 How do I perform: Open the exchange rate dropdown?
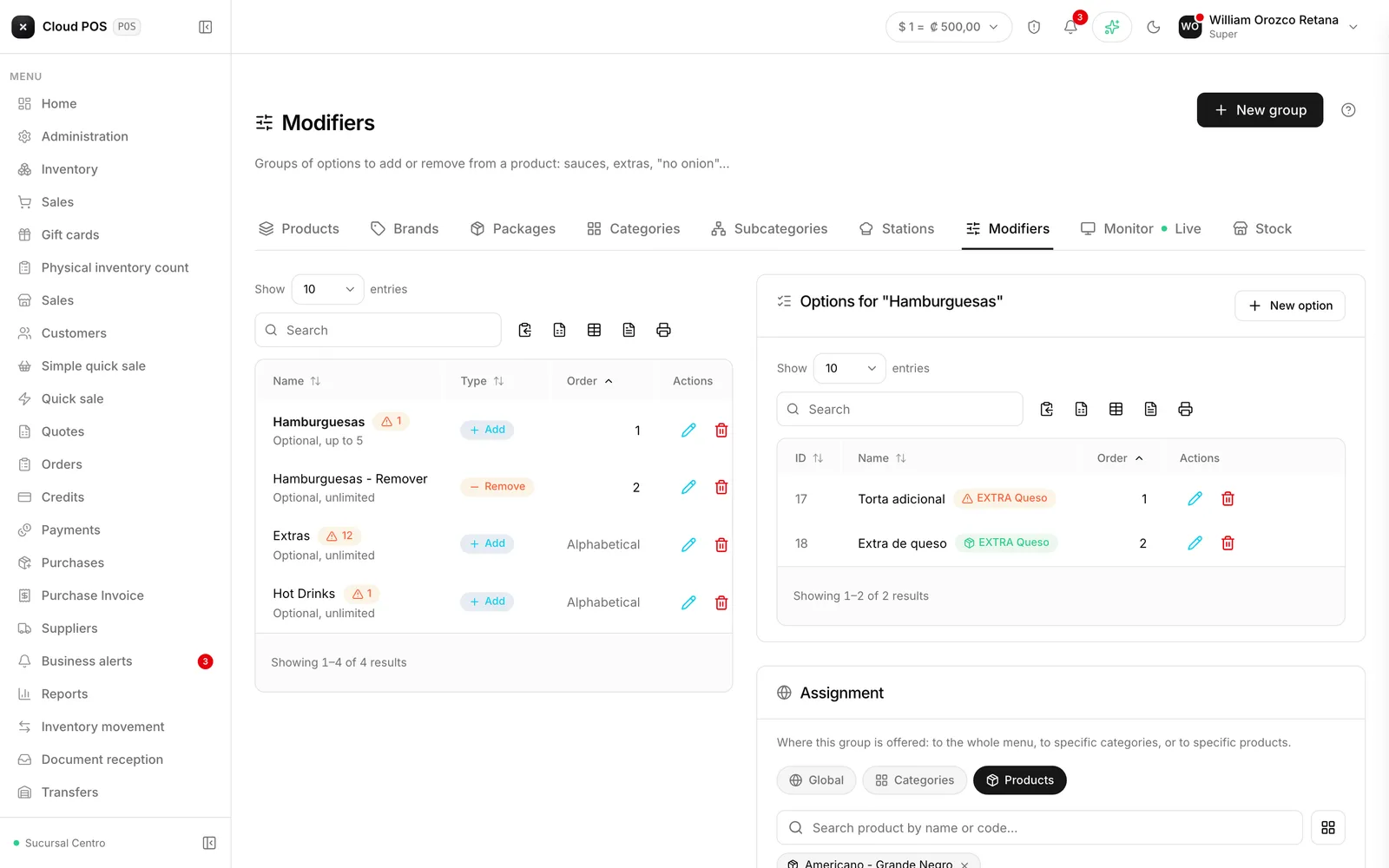point(949,27)
